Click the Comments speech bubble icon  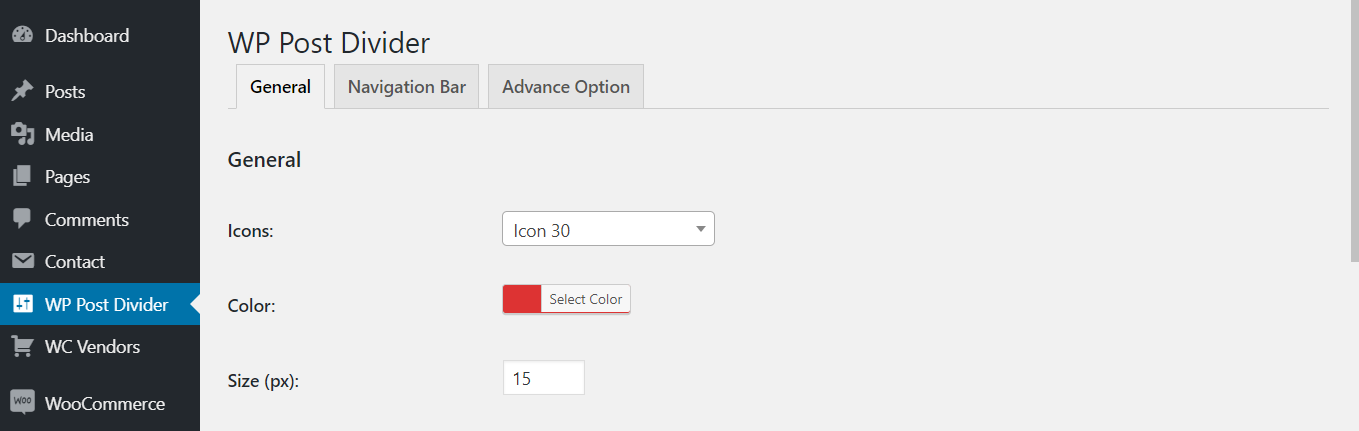23,219
